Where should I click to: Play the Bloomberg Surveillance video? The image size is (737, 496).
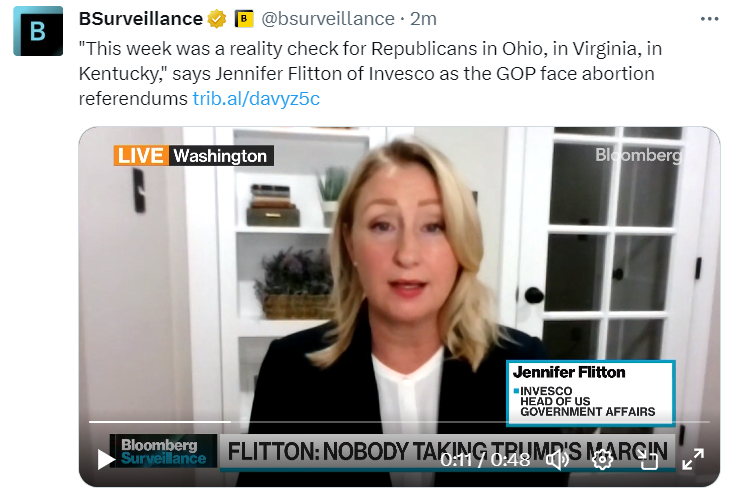pyautogui.click(x=106, y=459)
